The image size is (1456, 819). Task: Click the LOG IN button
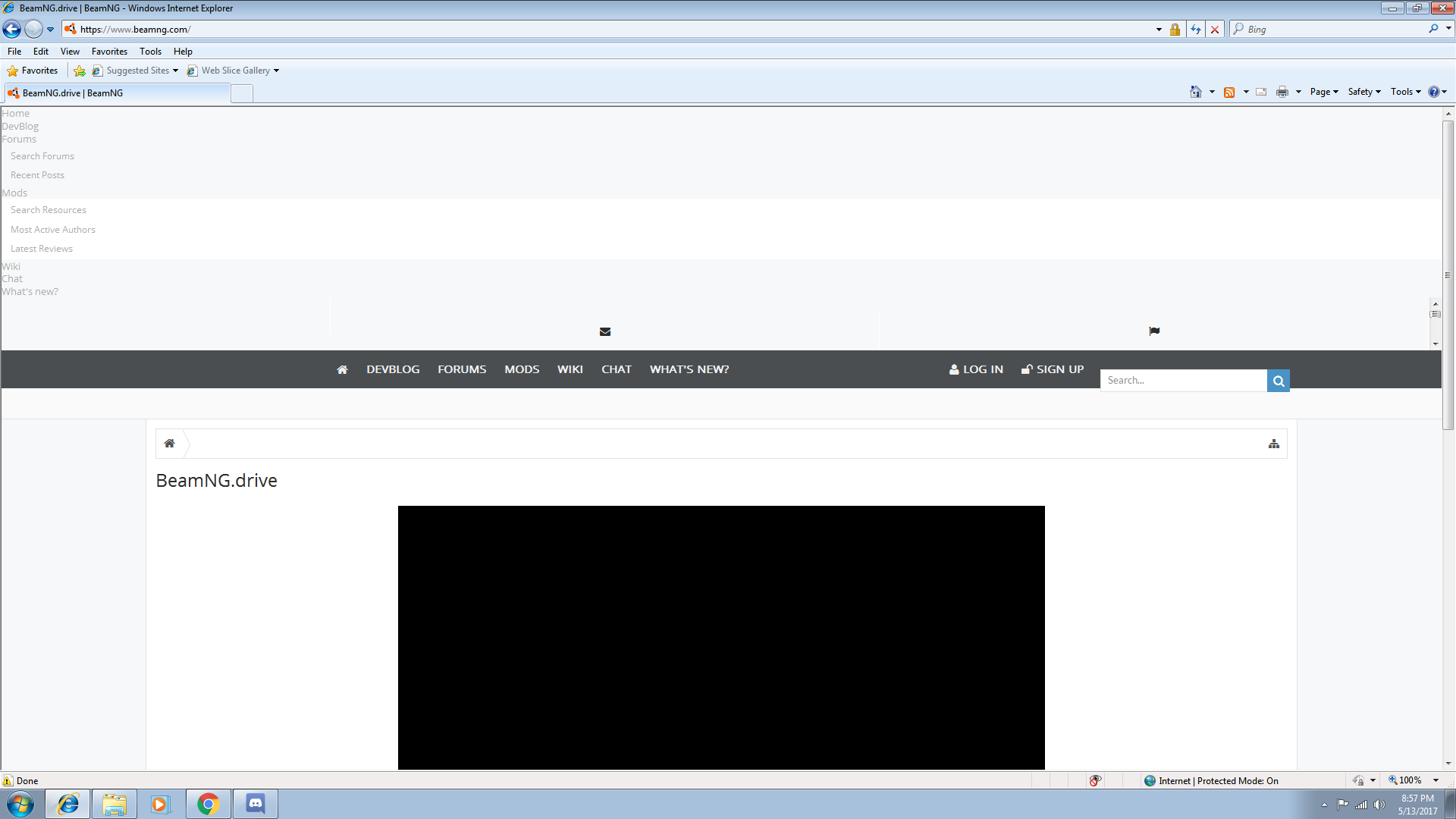tap(976, 369)
